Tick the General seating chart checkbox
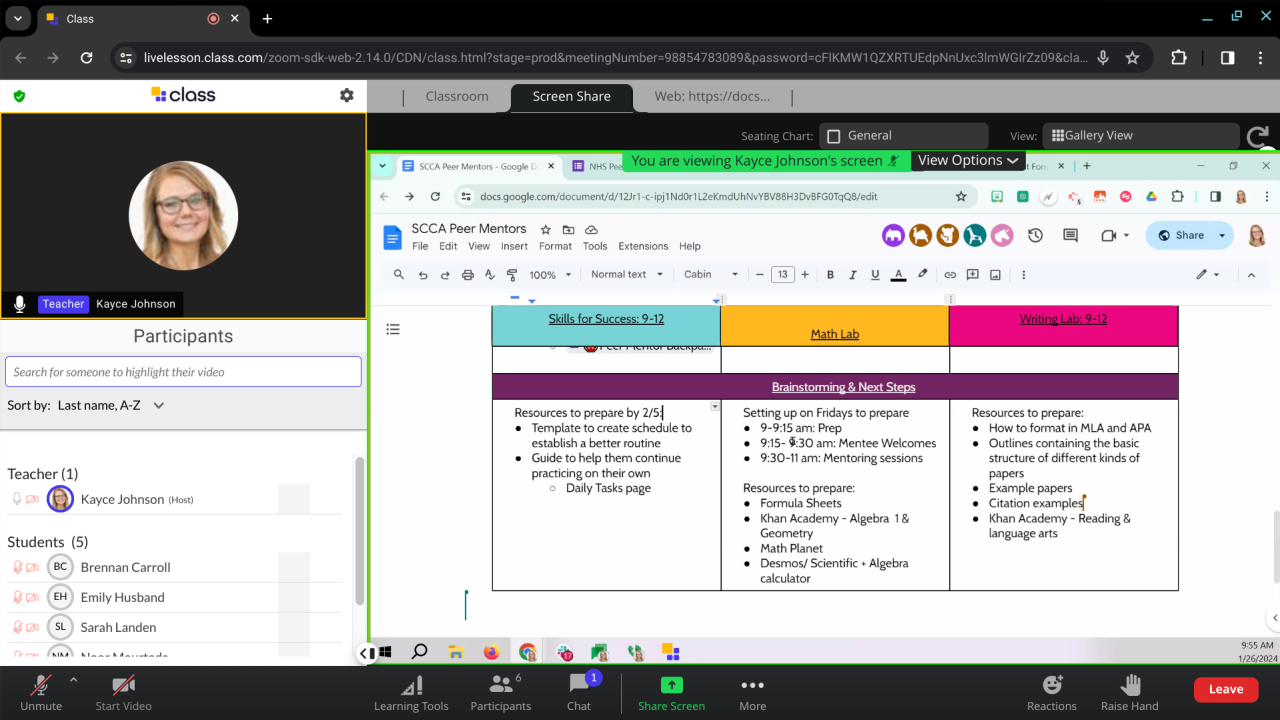Screen dimensions: 1280x720 tap(833, 136)
